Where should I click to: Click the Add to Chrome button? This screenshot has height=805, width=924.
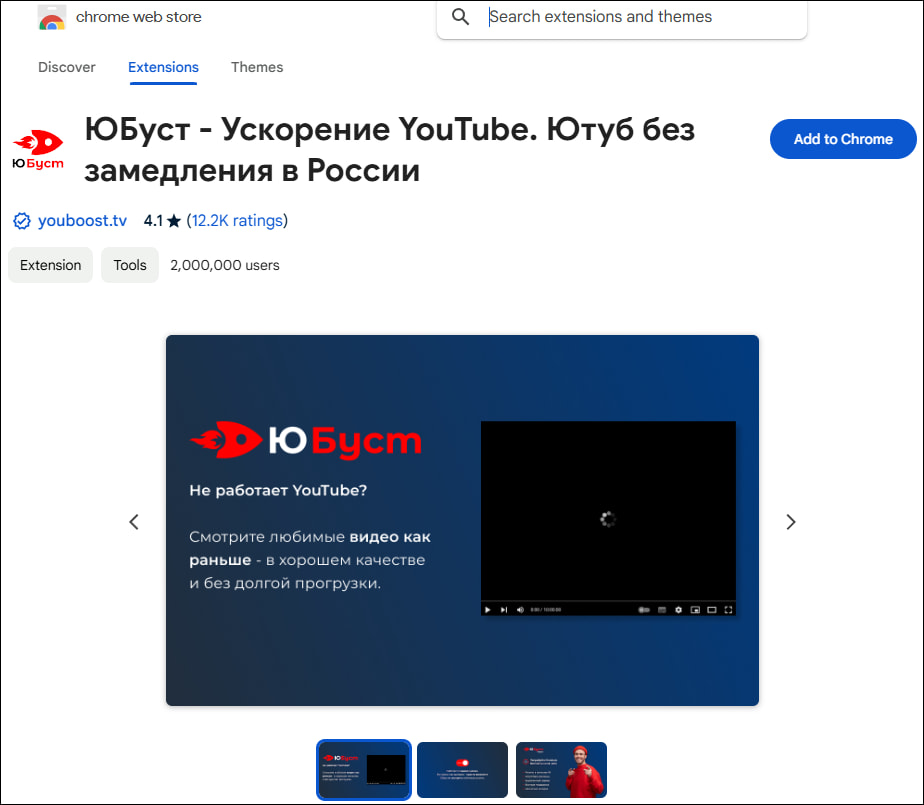(x=843, y=139)
